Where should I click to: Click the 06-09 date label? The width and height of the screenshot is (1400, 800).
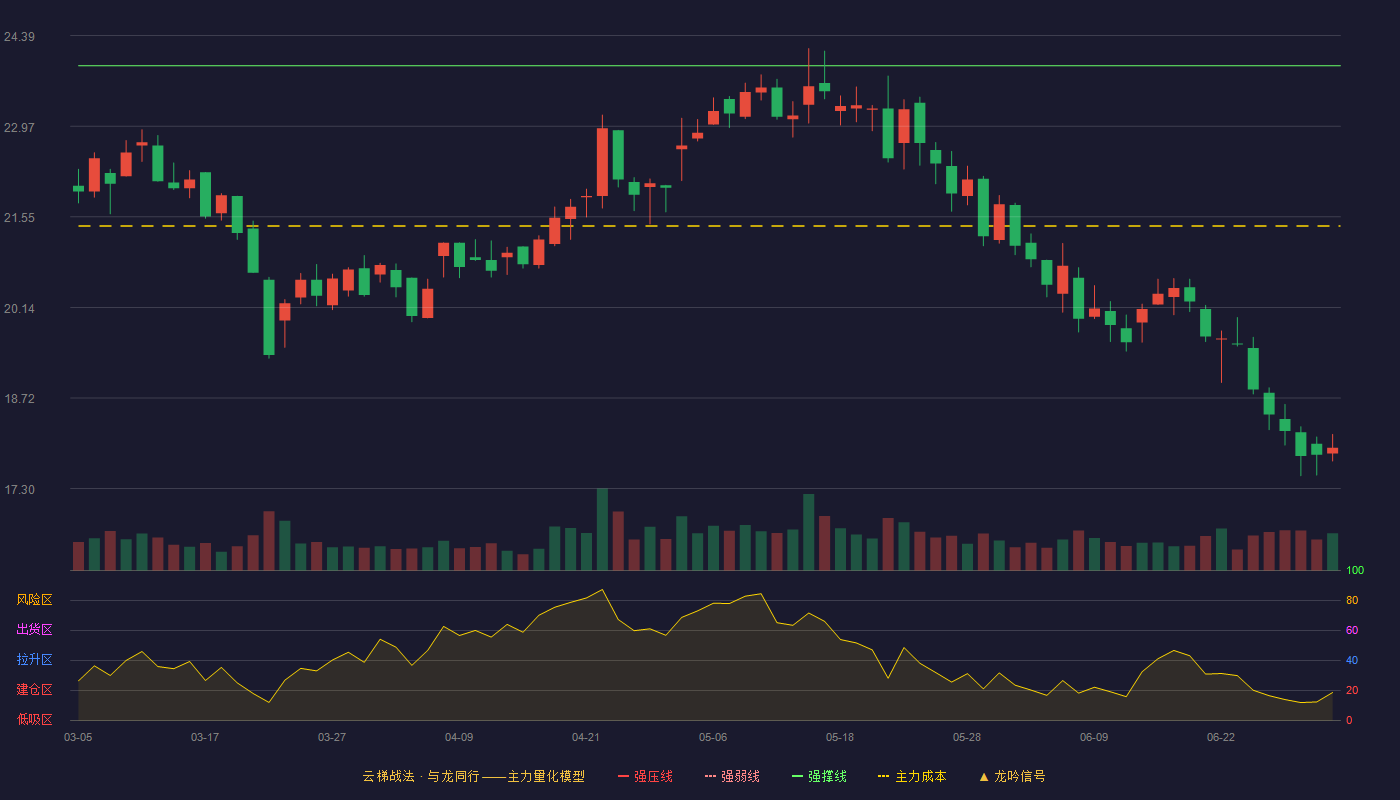pos(1094,737)
